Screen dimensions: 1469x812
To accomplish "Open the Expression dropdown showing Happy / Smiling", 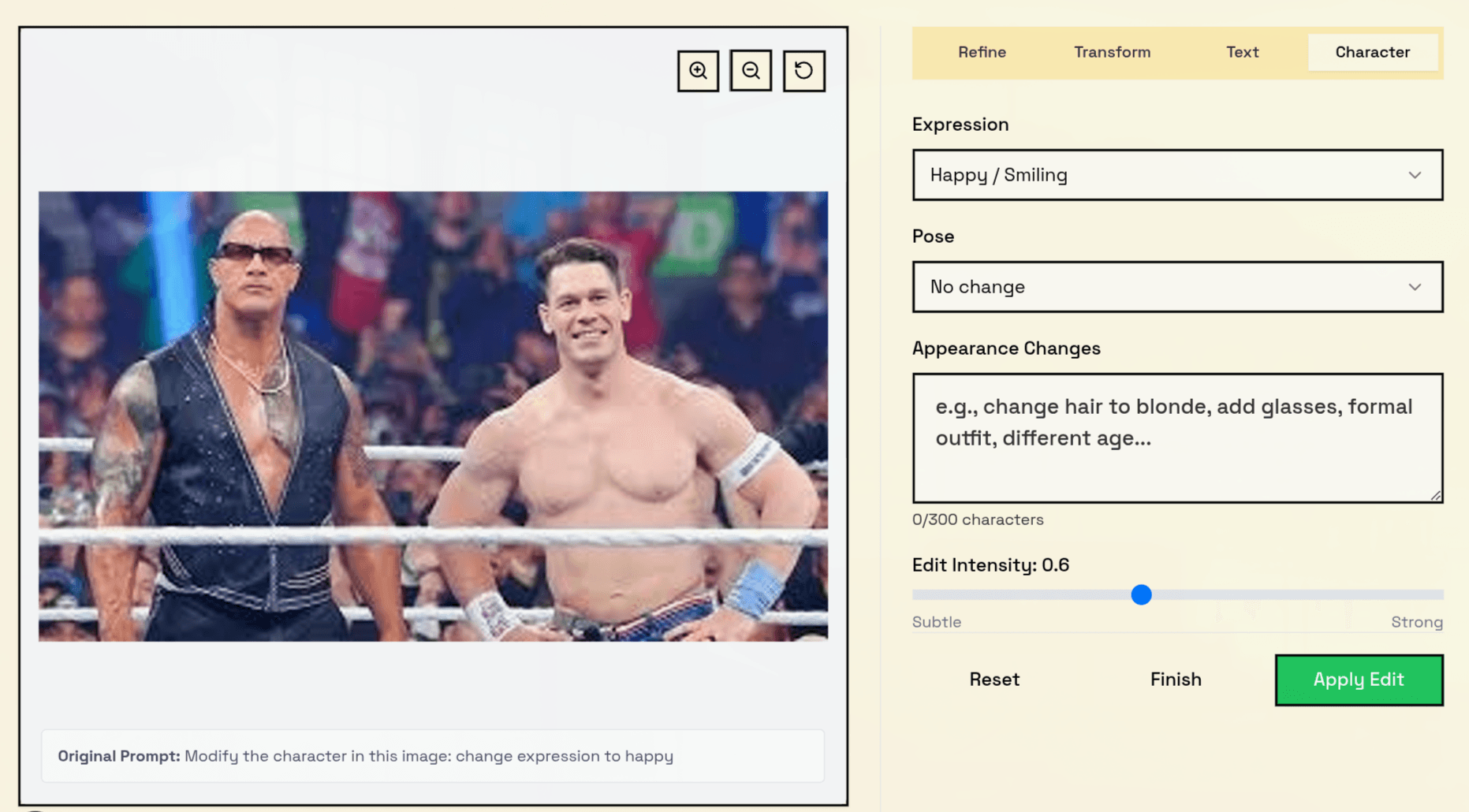I will click(x=1177, y=175).
